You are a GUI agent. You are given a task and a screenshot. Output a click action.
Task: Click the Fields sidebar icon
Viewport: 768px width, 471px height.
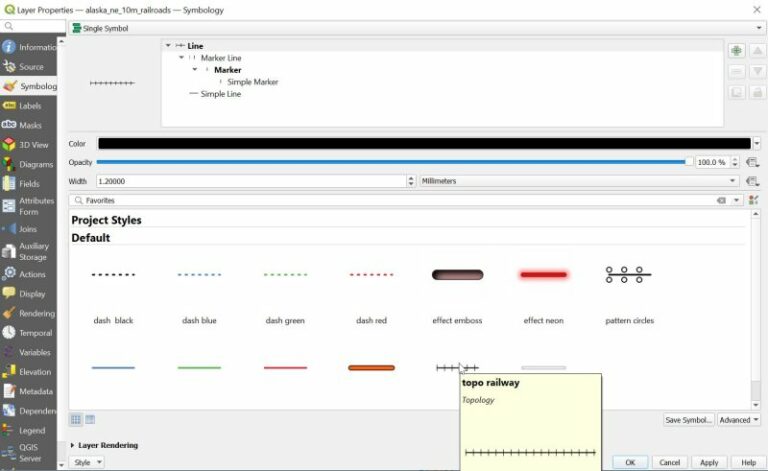coord(9,184)
